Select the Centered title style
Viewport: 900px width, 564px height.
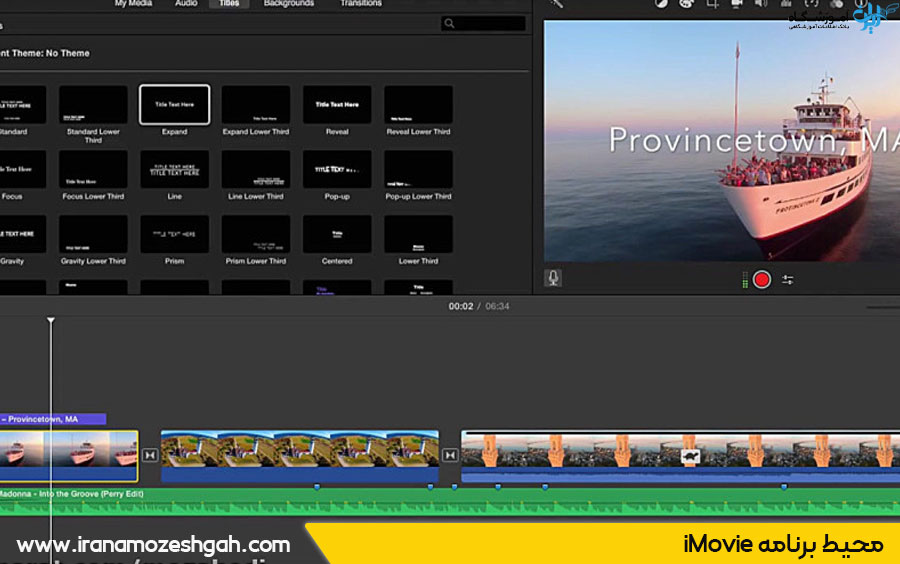tap(337, 234)
